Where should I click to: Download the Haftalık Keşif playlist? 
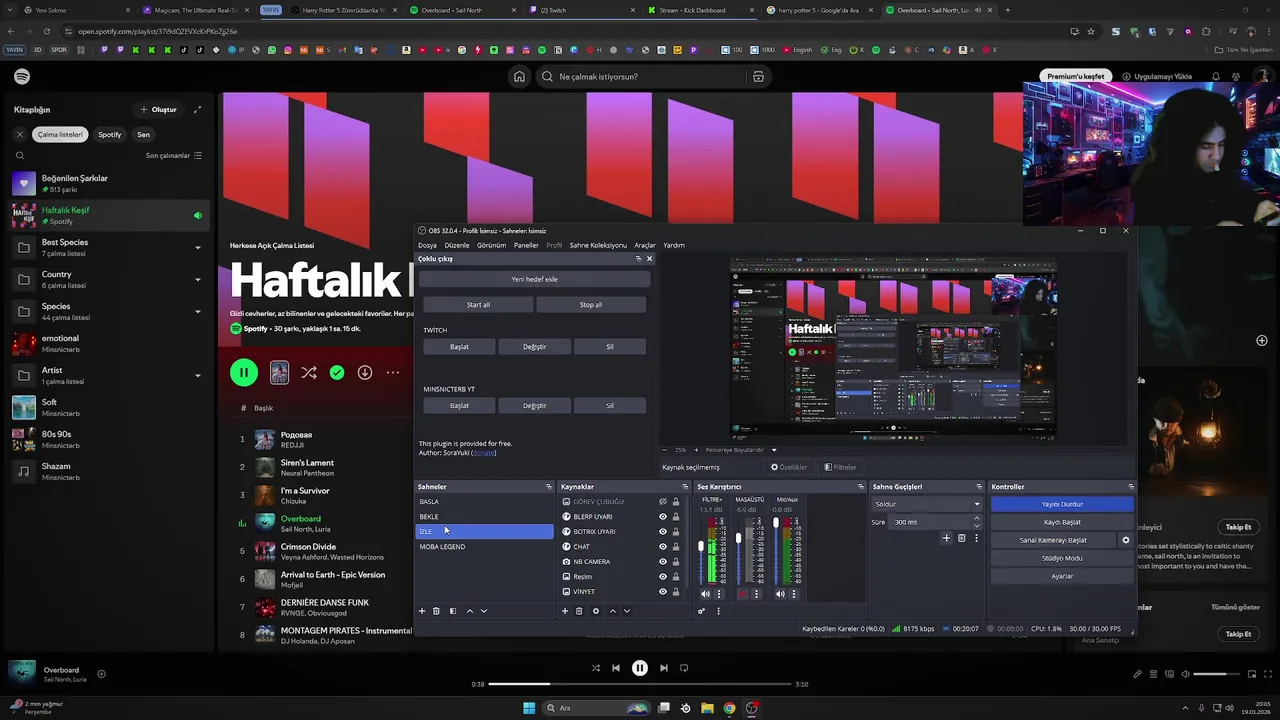point(365,373)
